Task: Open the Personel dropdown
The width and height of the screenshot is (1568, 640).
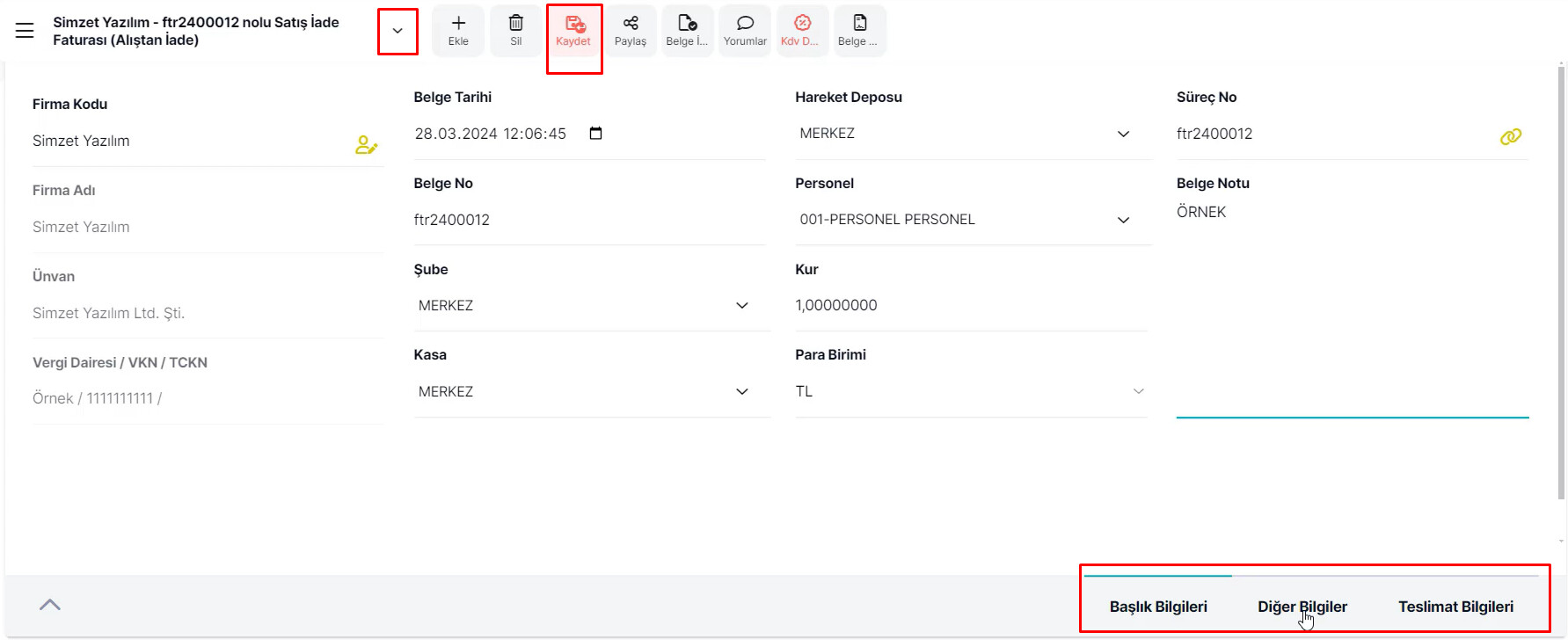Action: click(x=973, y=220)
